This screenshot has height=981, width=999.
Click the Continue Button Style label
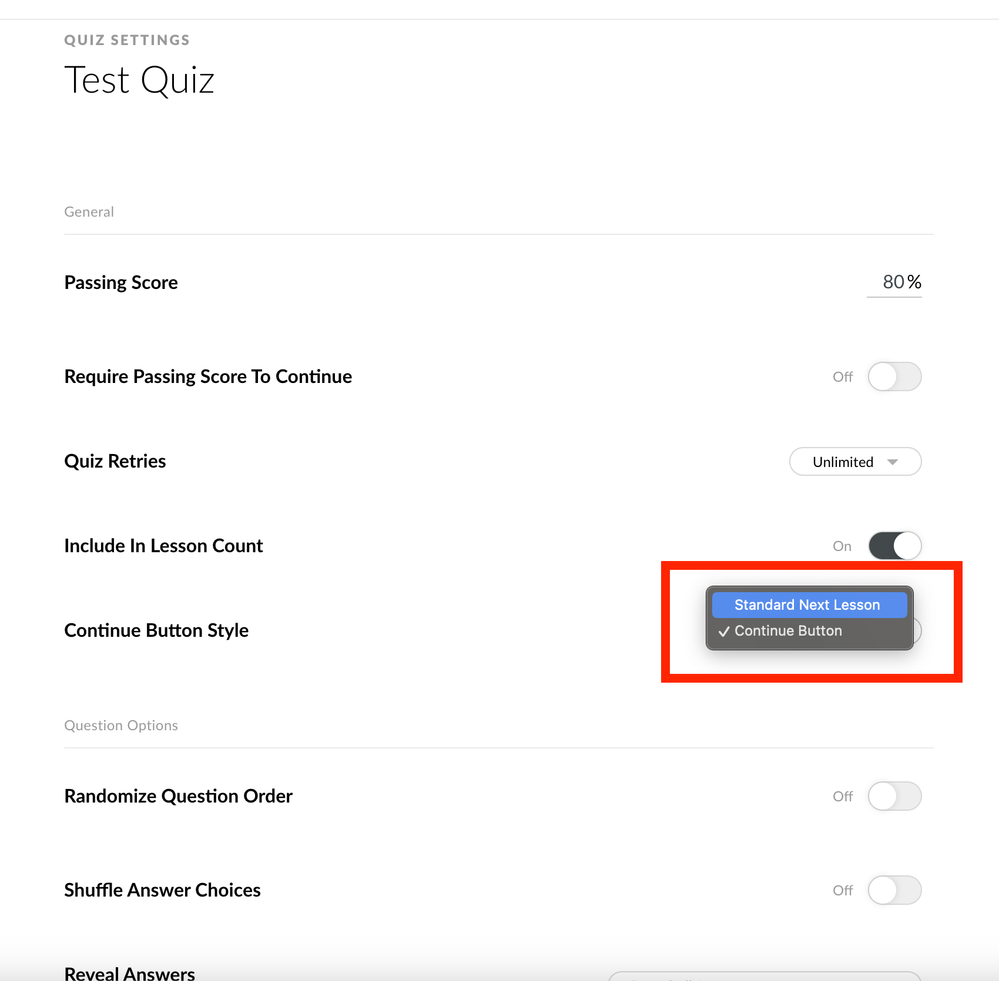pos(156,631)
